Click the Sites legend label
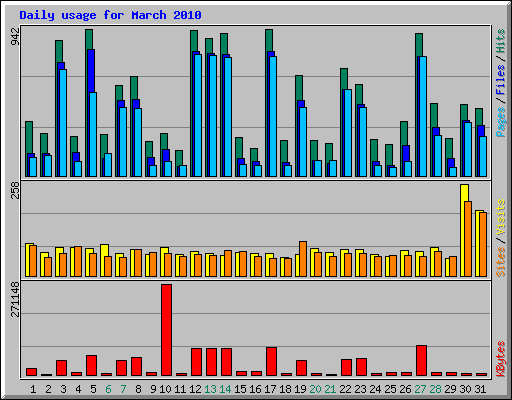The image size is (512, 400). [x=500, y=262]
